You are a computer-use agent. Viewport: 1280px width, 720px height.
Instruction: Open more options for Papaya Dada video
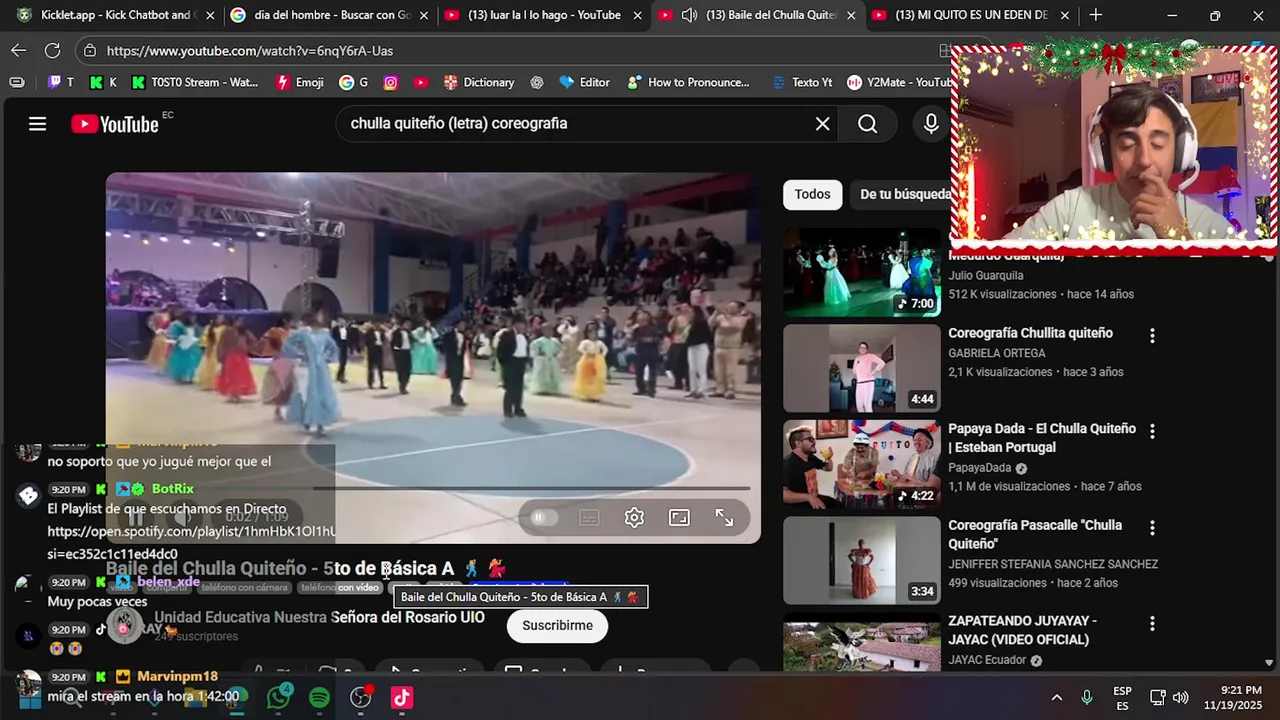[1152, 431]
